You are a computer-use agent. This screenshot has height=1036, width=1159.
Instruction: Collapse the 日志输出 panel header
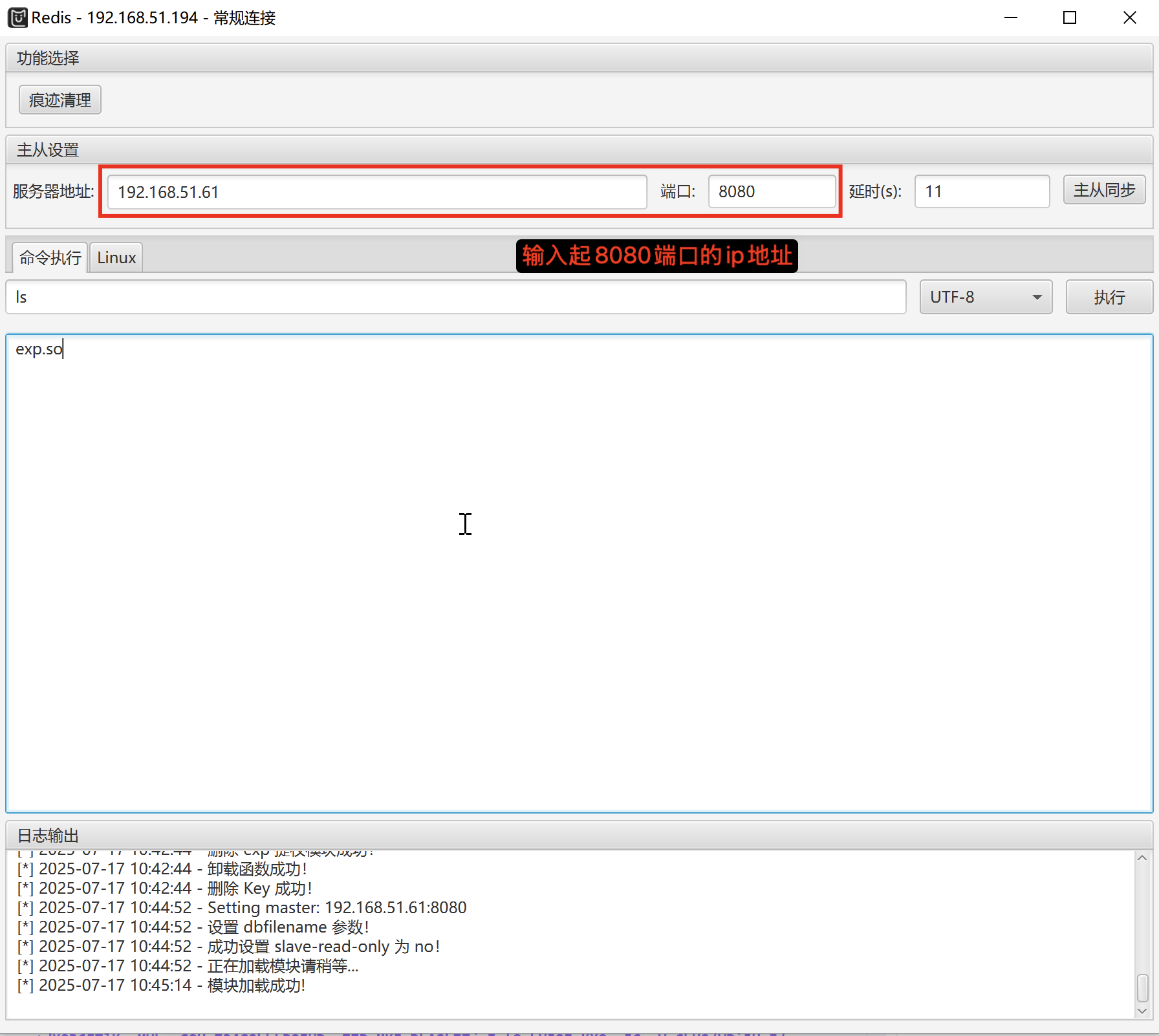coord(579,836)
